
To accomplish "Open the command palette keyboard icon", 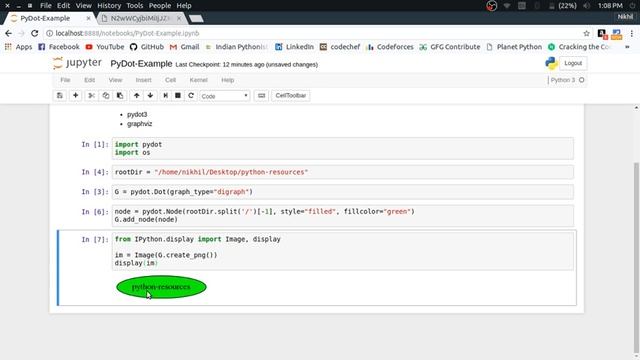I will [x=261, y=96].
